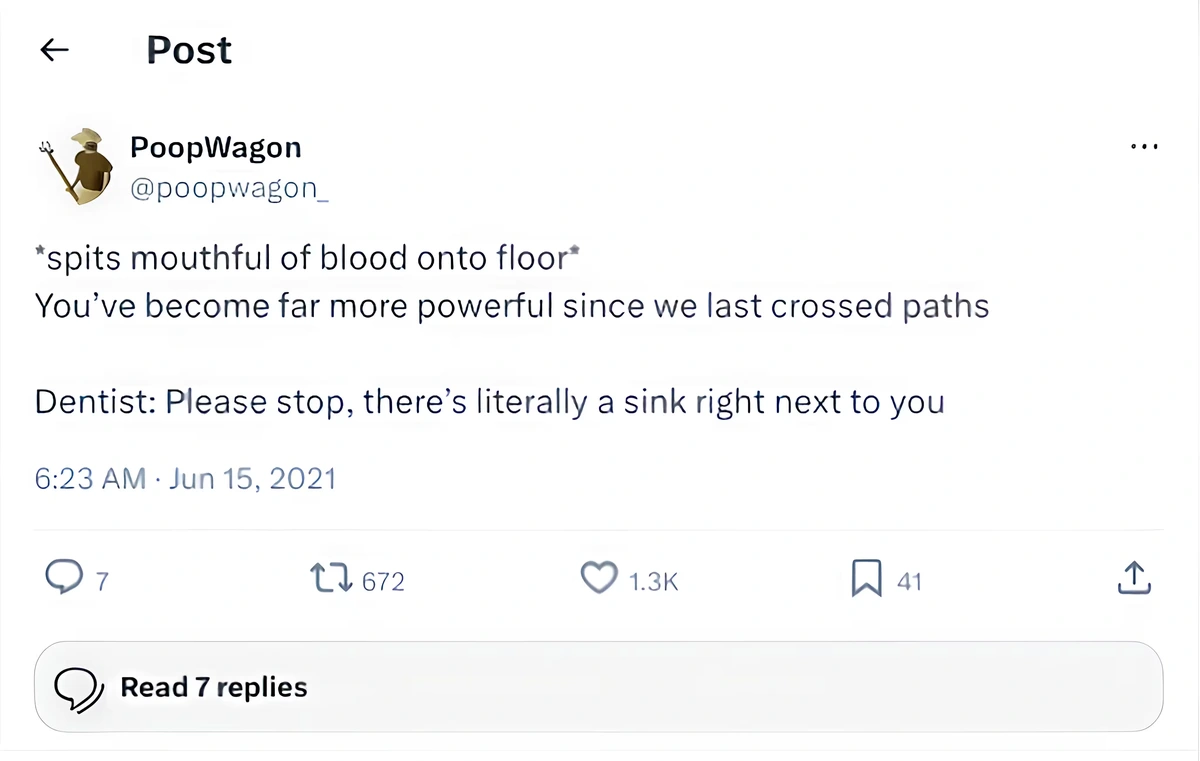This screenshot has height=761, width=1200.
Task: Open the @poopwagon_ handle link
Action: 229,188
